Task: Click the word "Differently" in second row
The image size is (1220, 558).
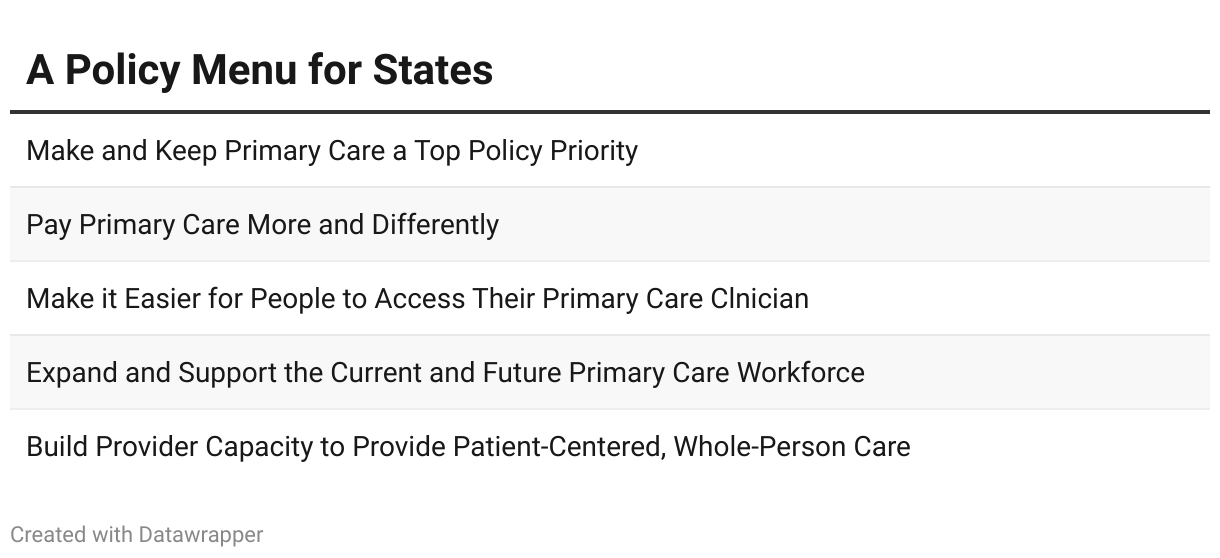Action: 435,225
